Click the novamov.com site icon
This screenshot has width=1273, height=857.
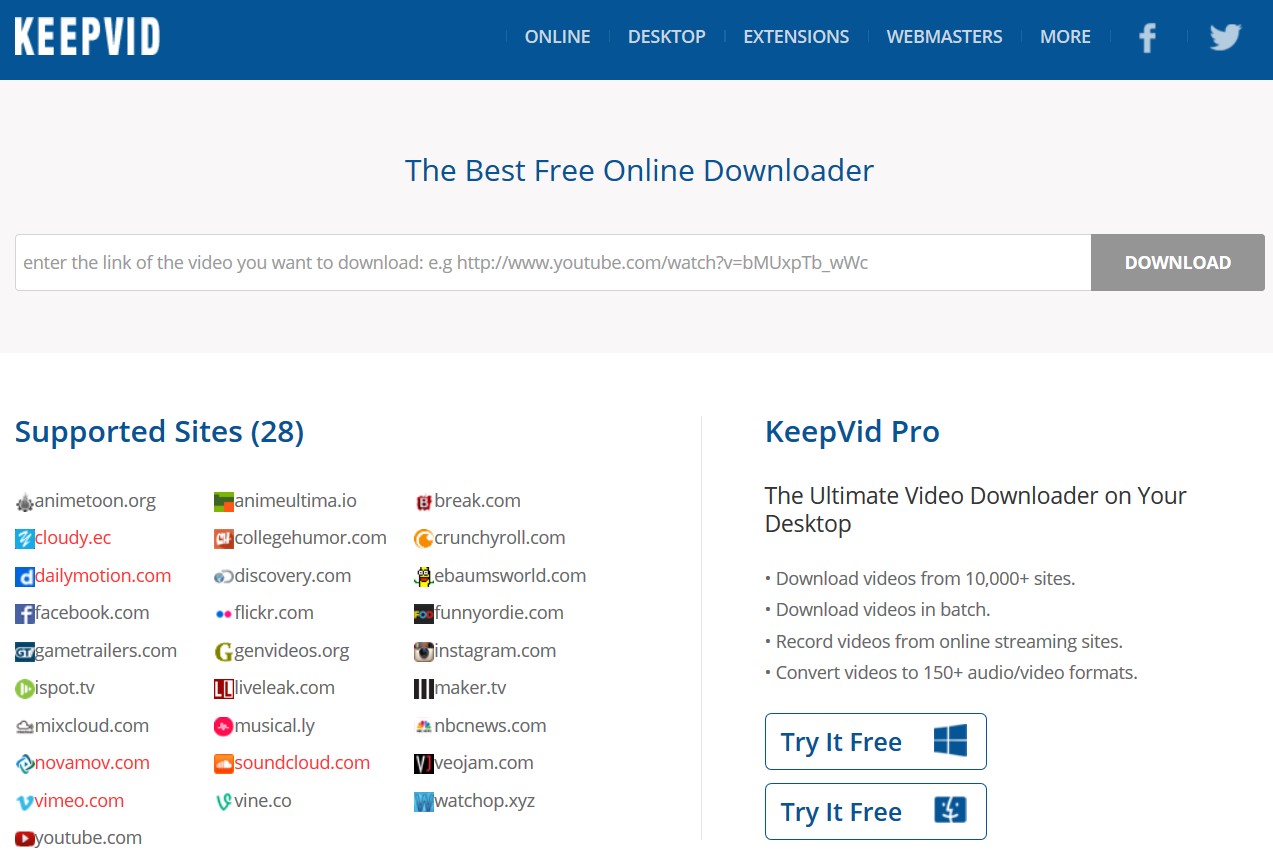[x=25, y=764]
